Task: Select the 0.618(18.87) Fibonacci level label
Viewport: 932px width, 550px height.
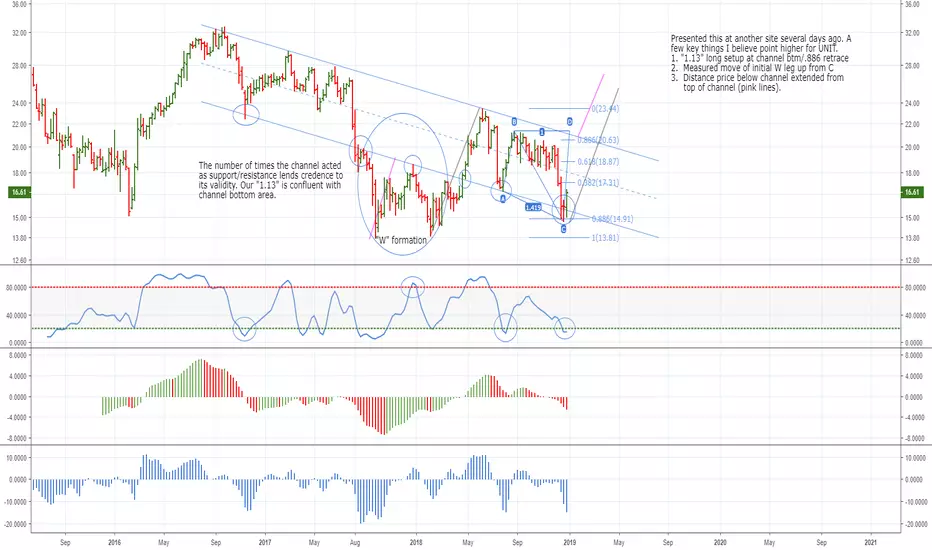Action: click(x=598, y=162)
